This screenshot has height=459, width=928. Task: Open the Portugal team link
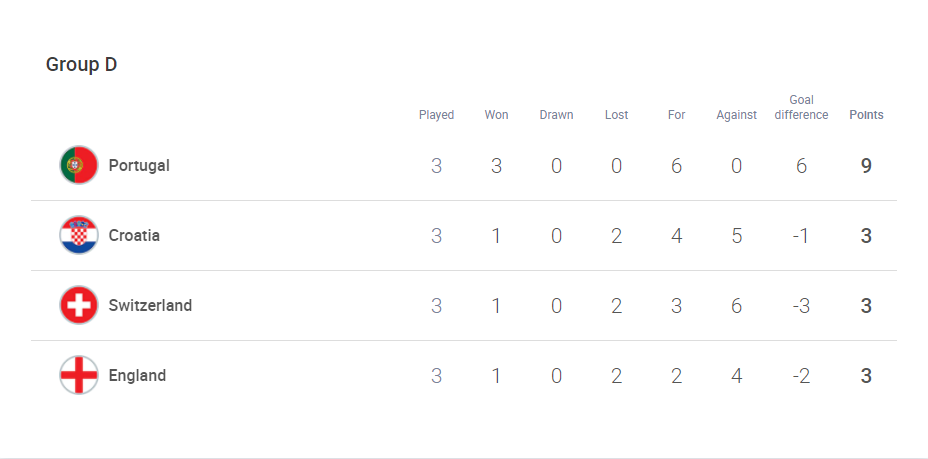[x=139, y=166]
